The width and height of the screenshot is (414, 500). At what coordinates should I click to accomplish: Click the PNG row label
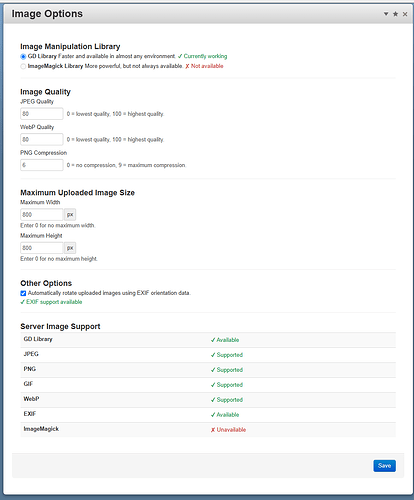30,369
